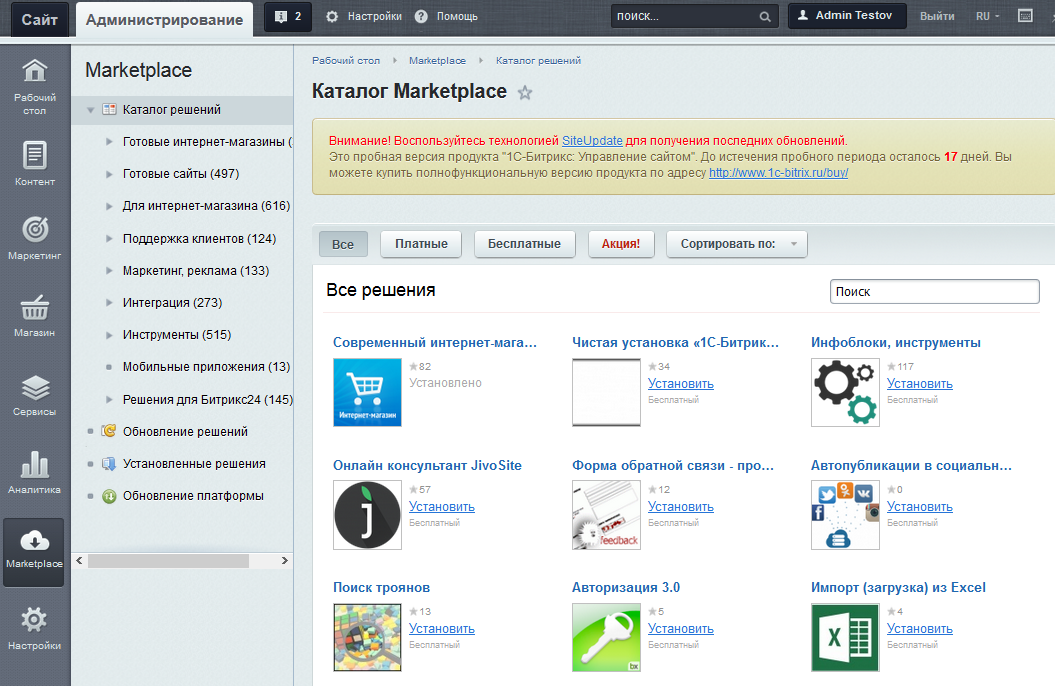Screen dimensions: 1055x687
Task: Open the Аналитика sidebar section
Action: (x=35, y=472)
